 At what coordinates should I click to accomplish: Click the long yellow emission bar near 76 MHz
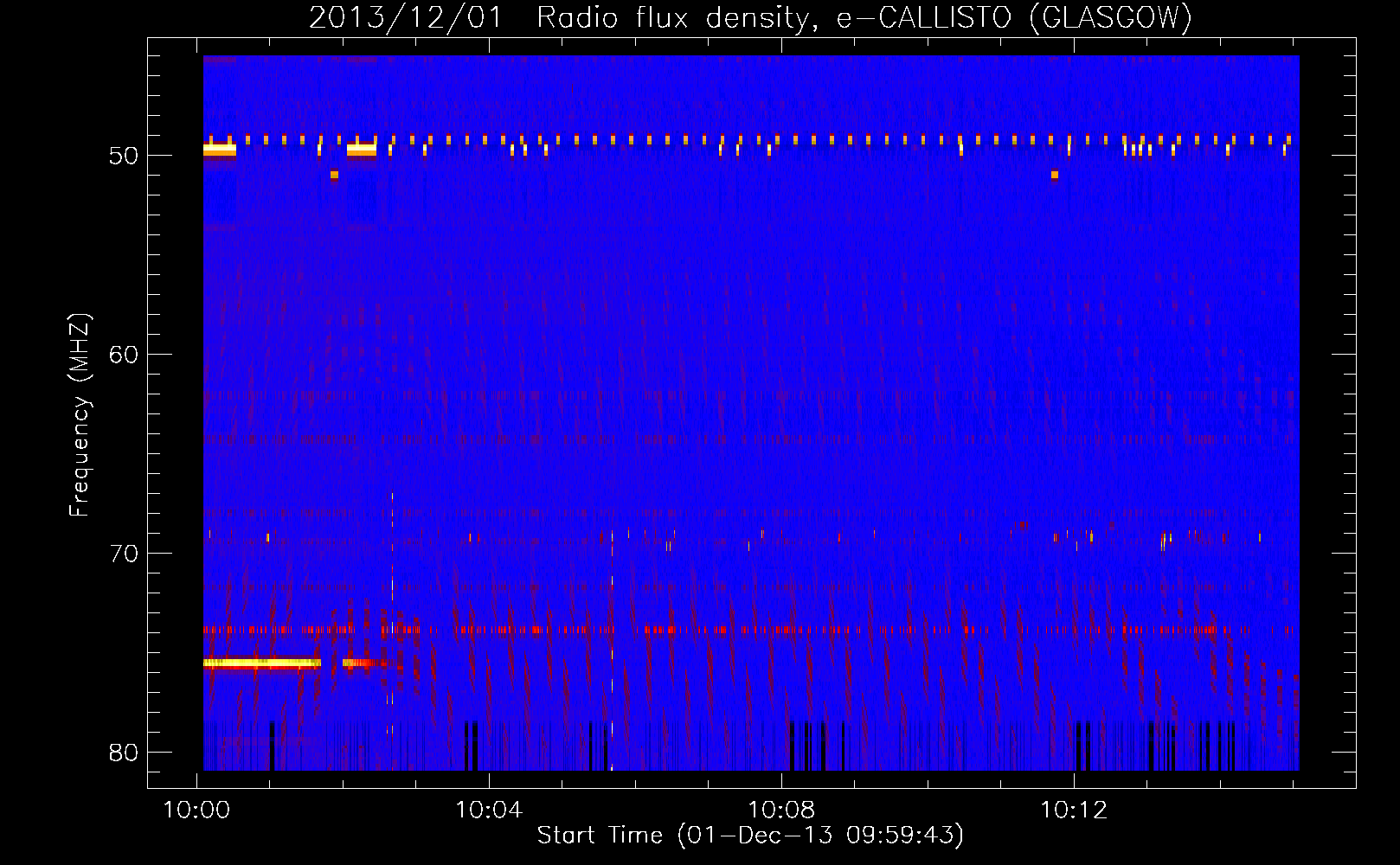coord(262,663)
